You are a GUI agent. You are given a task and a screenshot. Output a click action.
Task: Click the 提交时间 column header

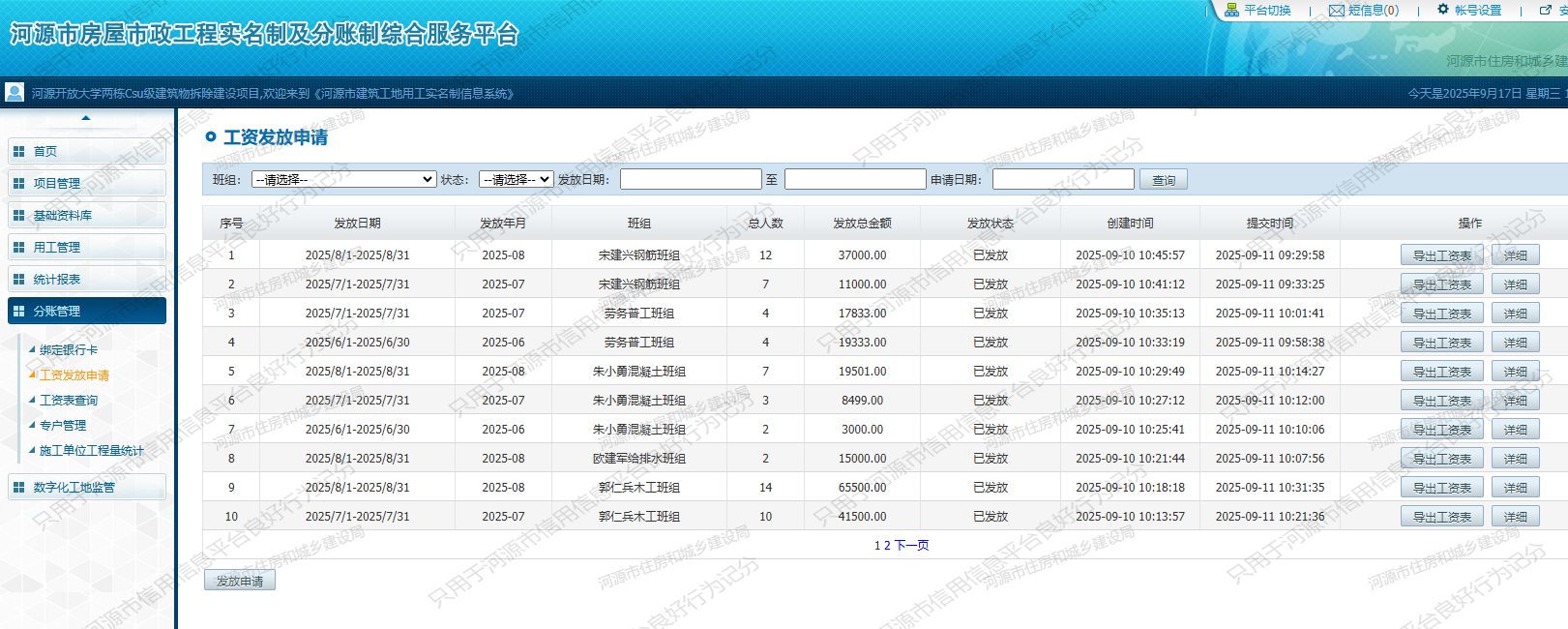1270,224
